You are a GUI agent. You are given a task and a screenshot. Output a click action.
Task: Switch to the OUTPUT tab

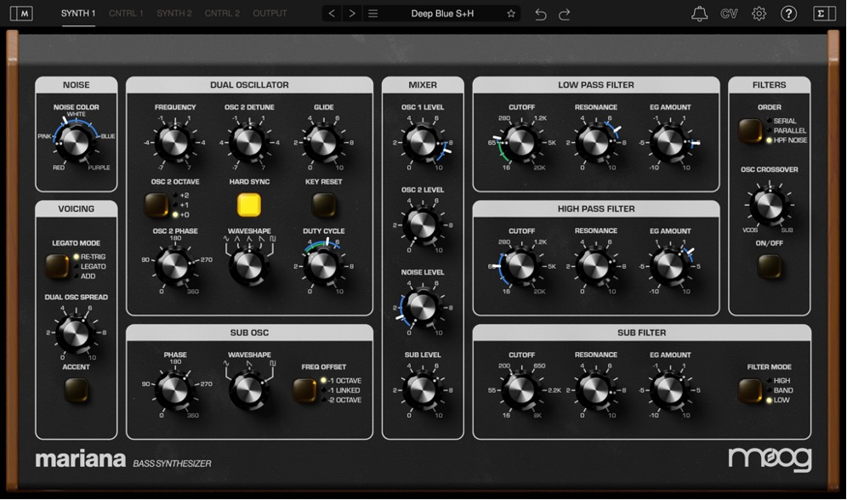pos(270,13)
